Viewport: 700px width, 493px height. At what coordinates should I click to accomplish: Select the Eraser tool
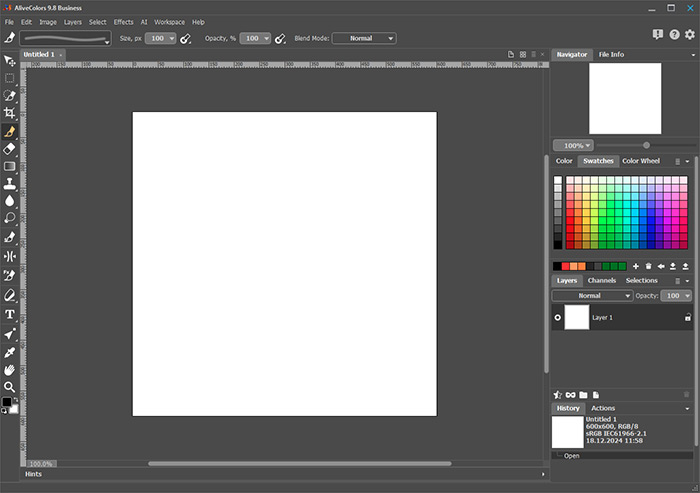coord(9,149)
